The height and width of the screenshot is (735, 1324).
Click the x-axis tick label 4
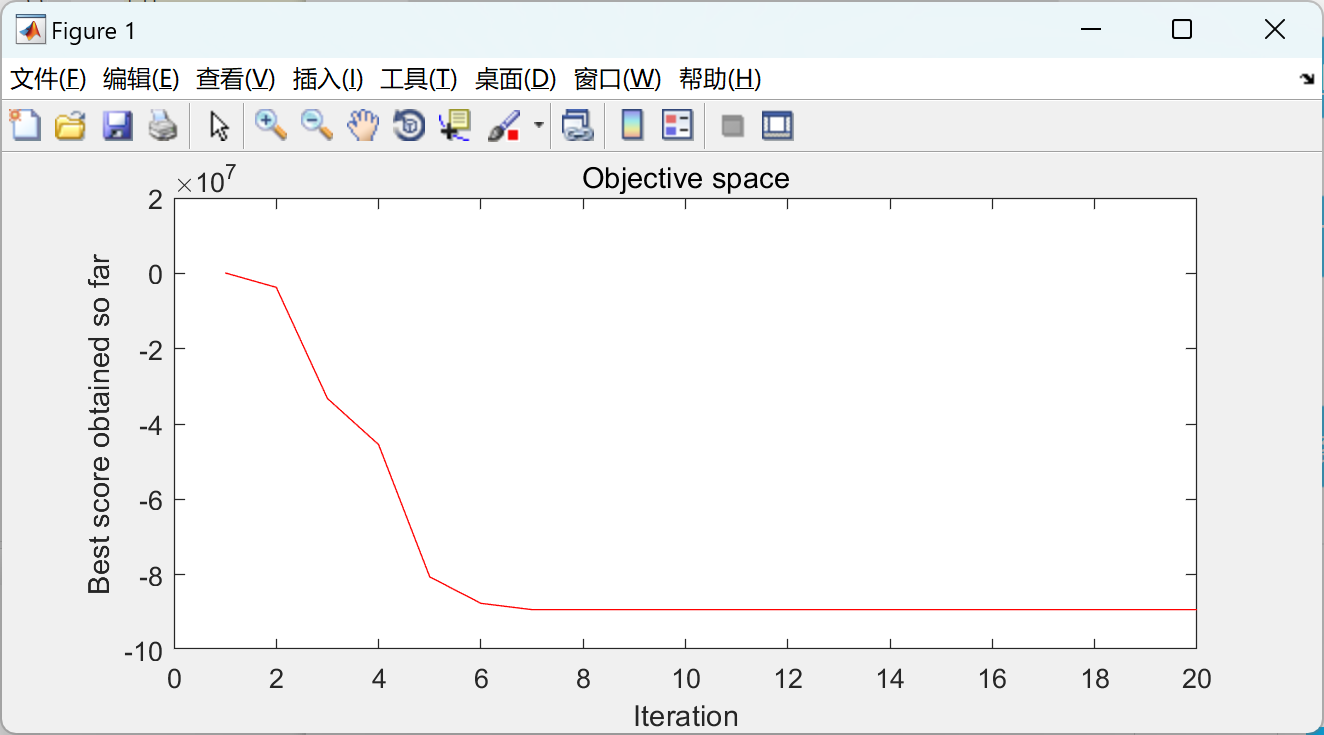[378, 679]
